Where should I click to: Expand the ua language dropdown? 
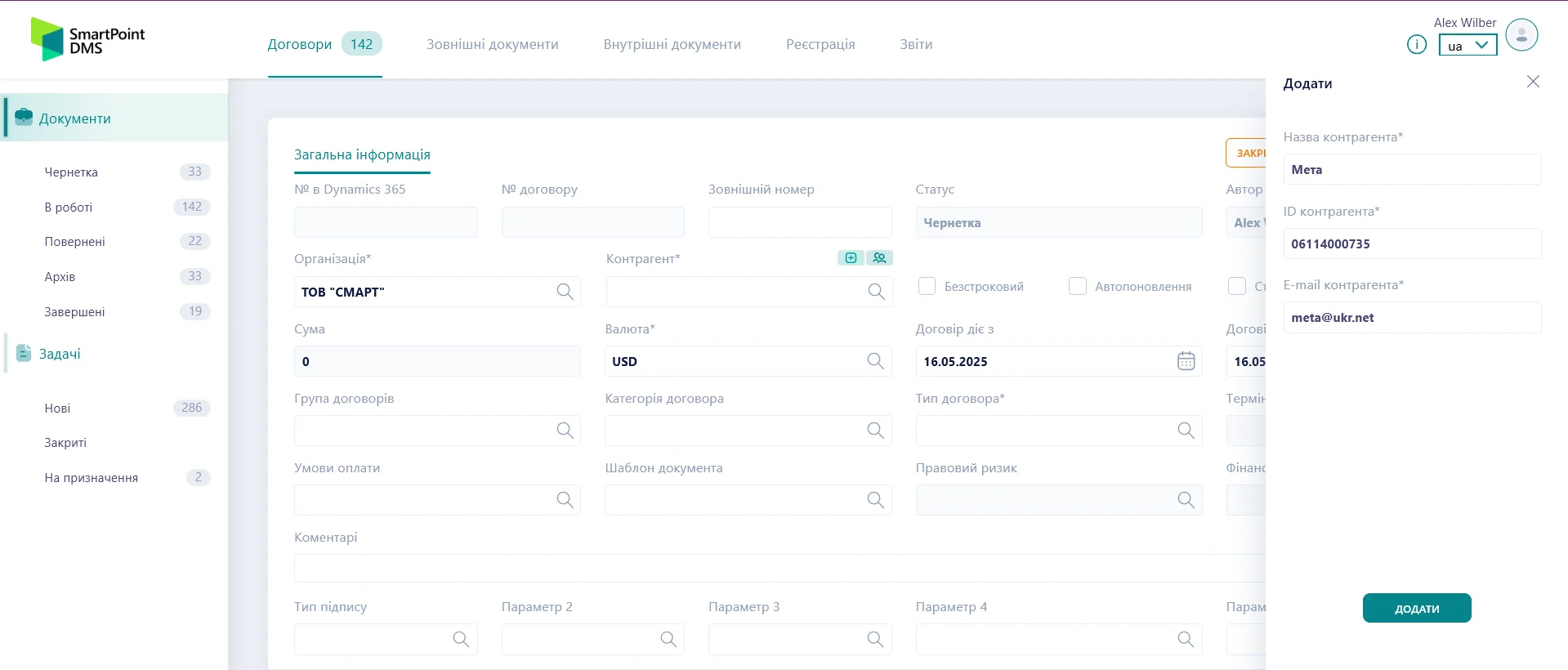1467,46
